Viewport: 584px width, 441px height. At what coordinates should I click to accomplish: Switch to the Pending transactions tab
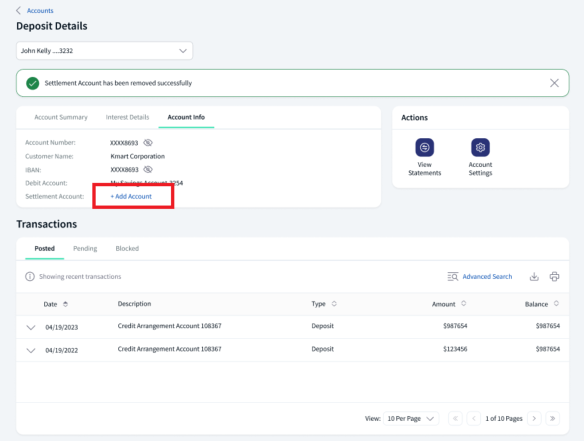point(85,248)
